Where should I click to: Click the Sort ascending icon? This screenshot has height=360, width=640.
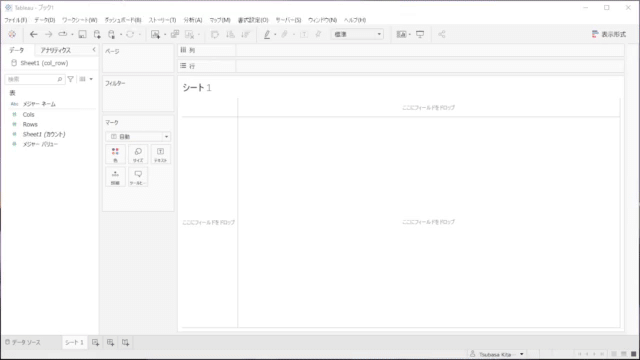(230, 34)
